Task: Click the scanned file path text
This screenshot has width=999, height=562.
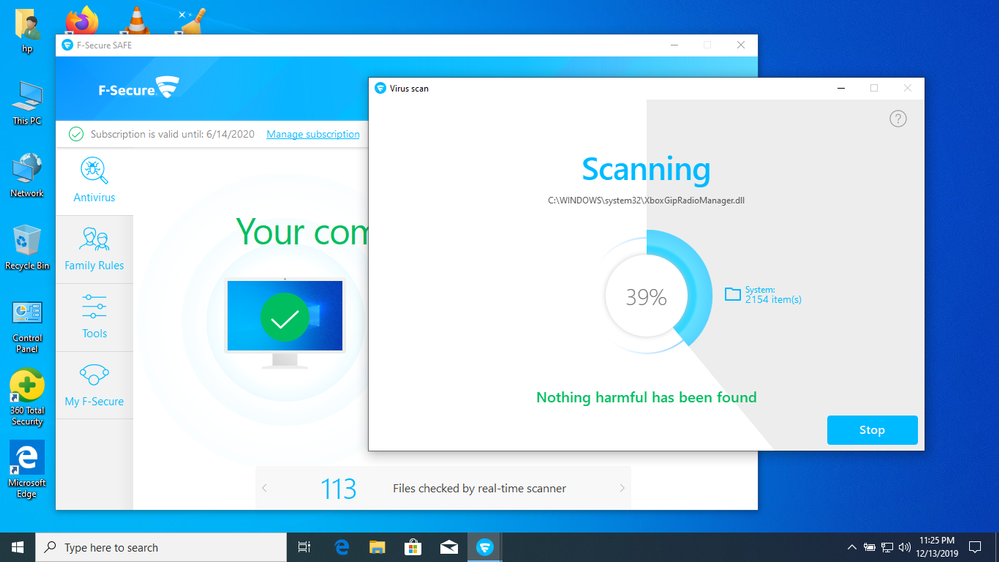Action: click(646, 200)
